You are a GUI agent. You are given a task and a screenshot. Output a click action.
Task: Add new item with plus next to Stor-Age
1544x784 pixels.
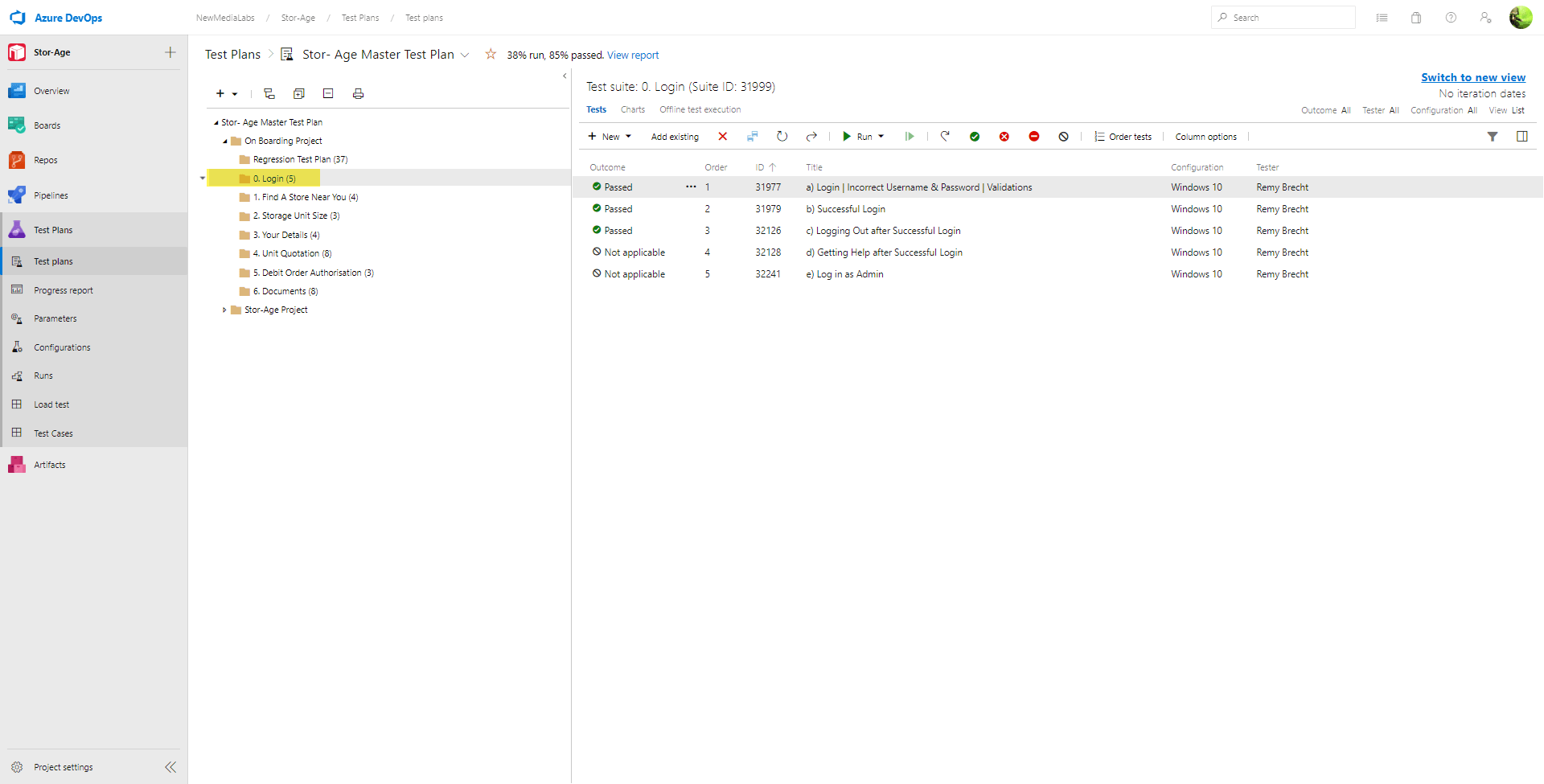pos(170,52)
